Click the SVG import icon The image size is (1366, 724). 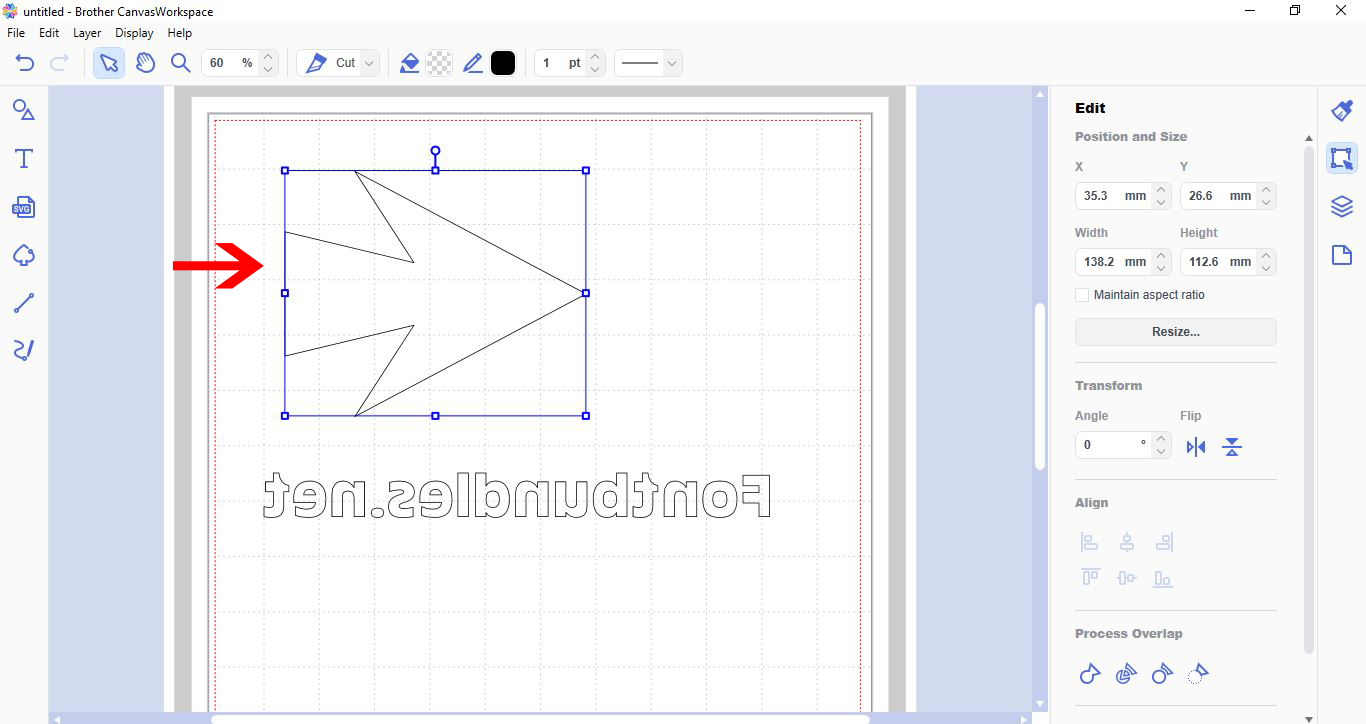24,207
